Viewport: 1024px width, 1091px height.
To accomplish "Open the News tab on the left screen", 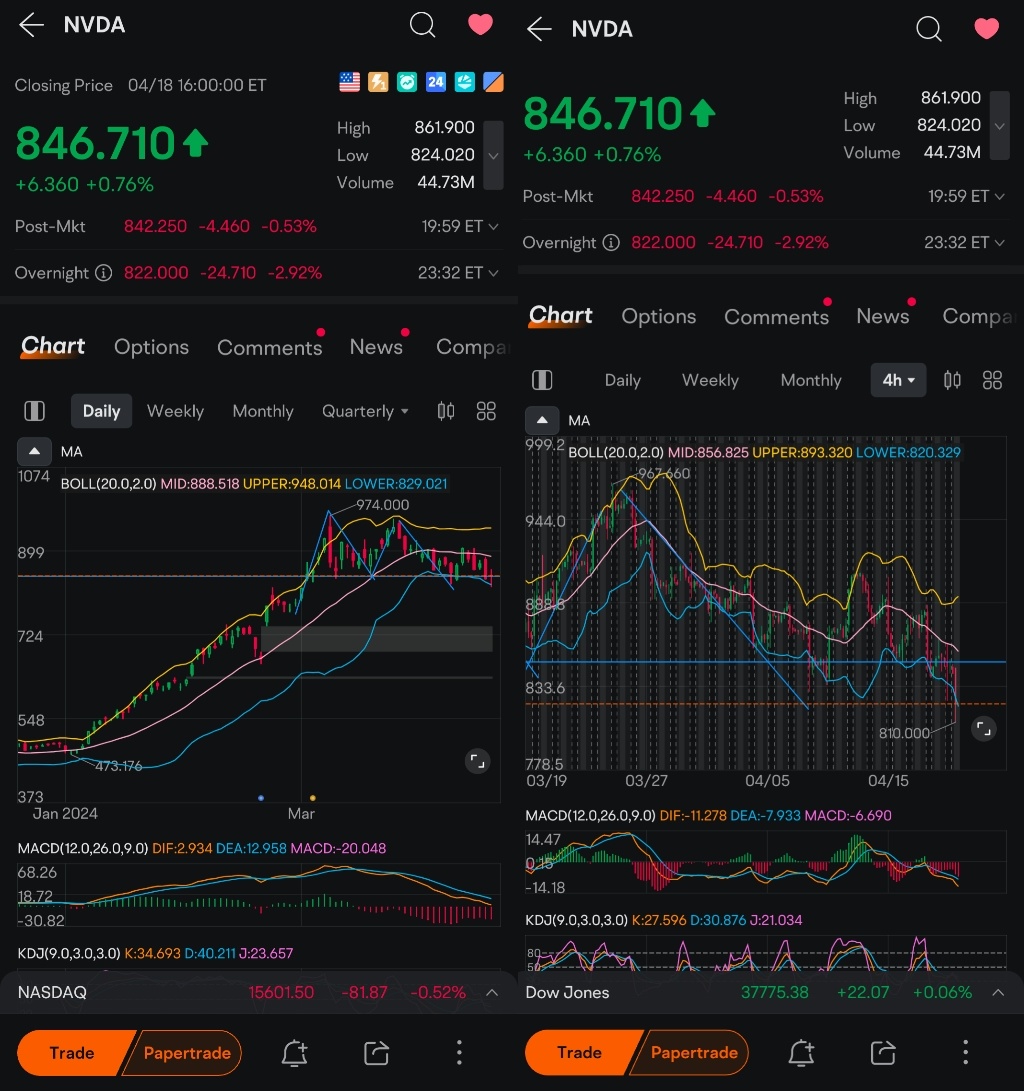I will (x=376, y=347).
